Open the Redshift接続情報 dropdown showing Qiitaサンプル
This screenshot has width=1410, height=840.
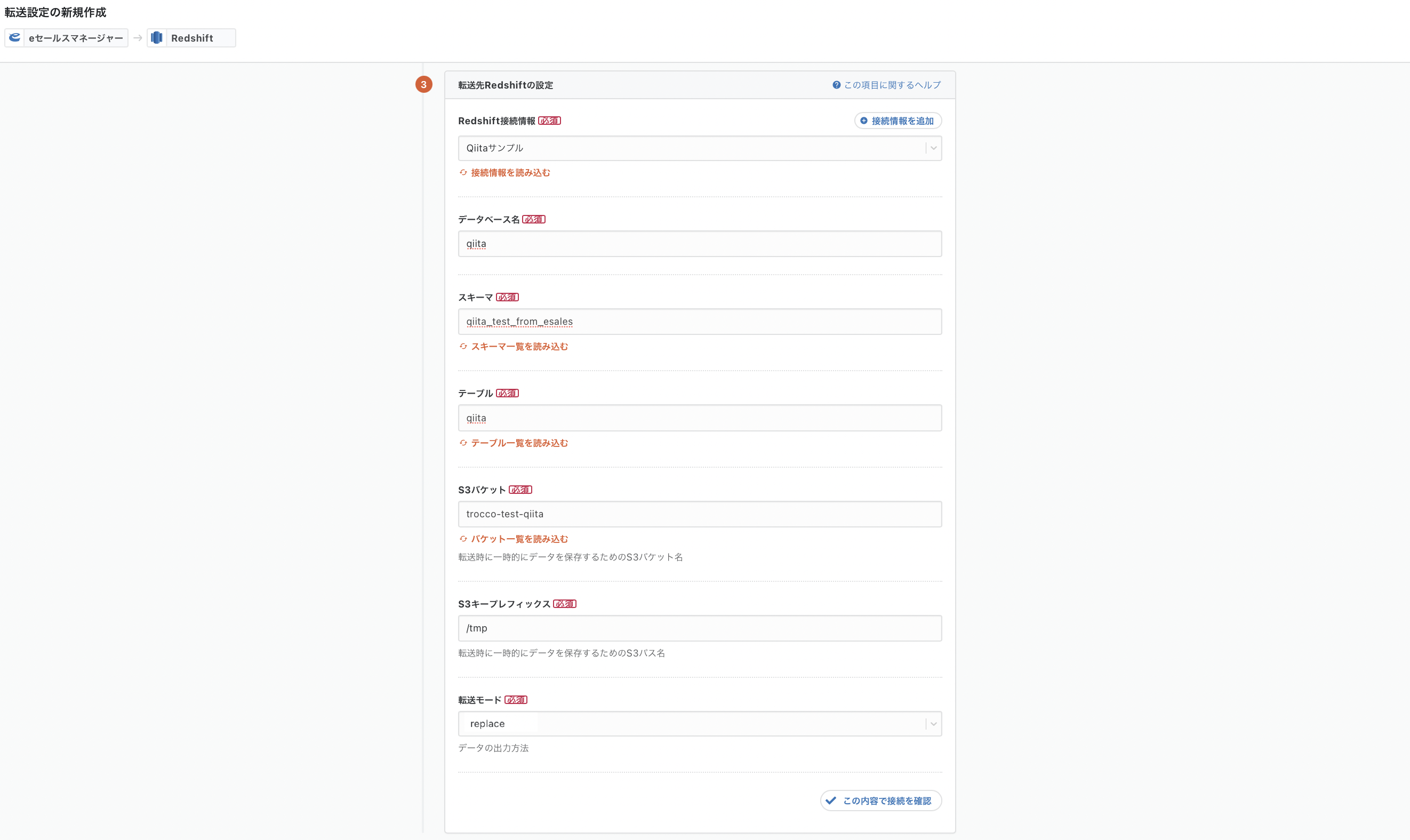699,148
